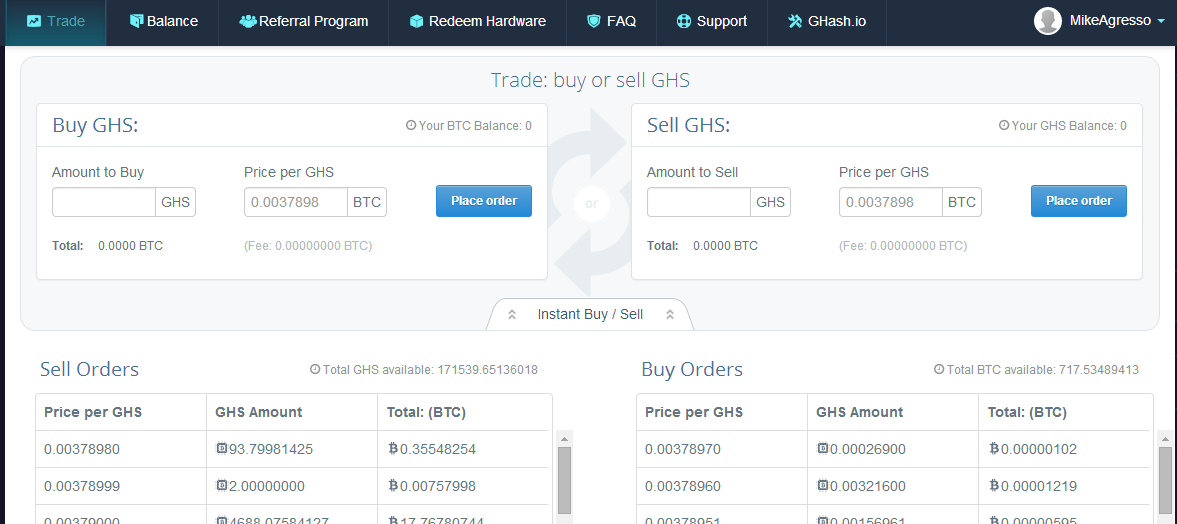Open the Trade tab

coord(56,22)
